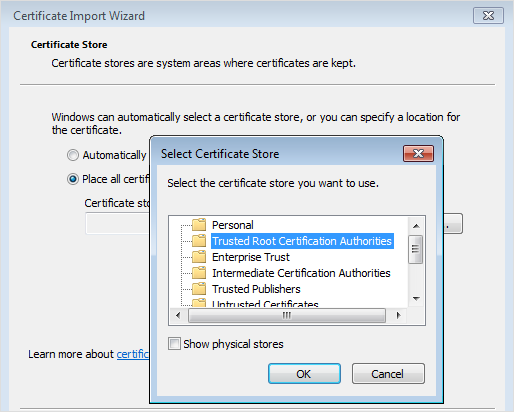The height and width of the screenshot is (412, 514).
Task: Click the vertical scrollbar thumb in store list
Action: pos(416,249)
